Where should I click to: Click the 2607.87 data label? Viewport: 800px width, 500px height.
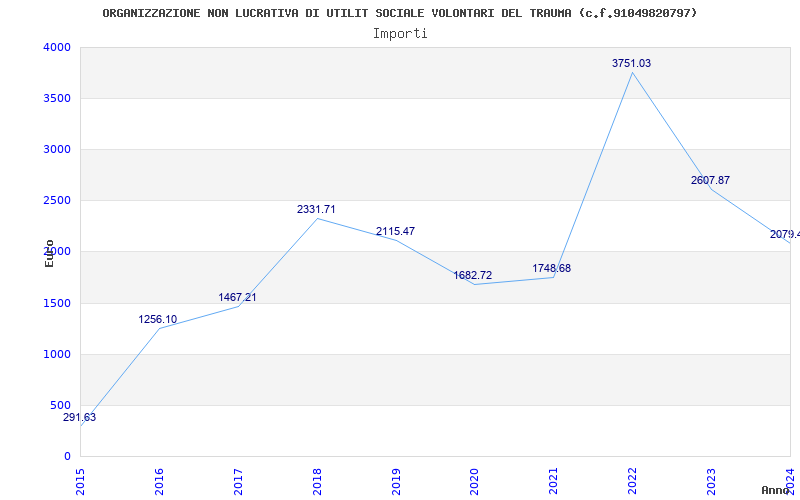710,180
